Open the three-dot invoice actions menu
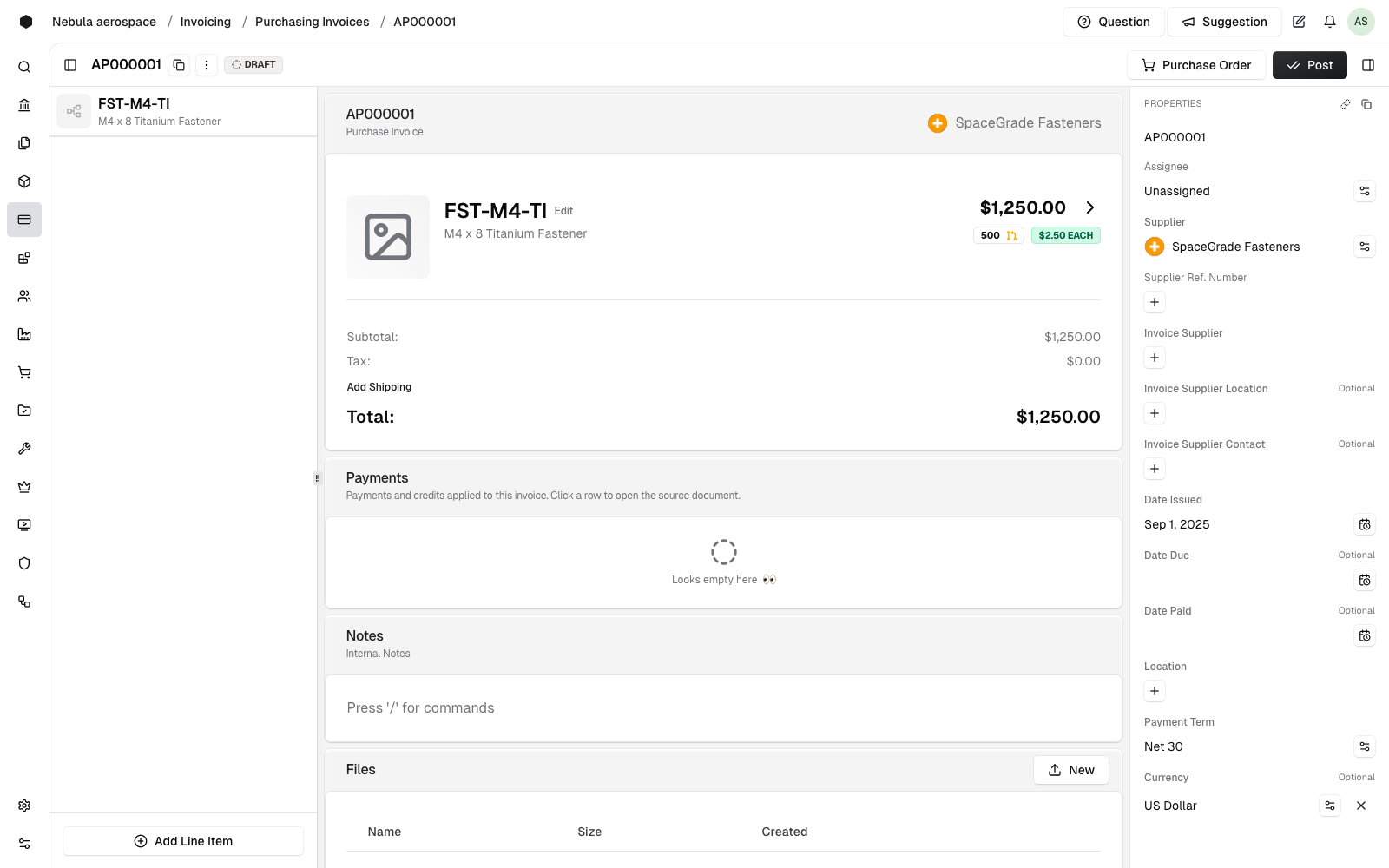The width and height of the screenshot is (1389, 868). tap(207, 65)
